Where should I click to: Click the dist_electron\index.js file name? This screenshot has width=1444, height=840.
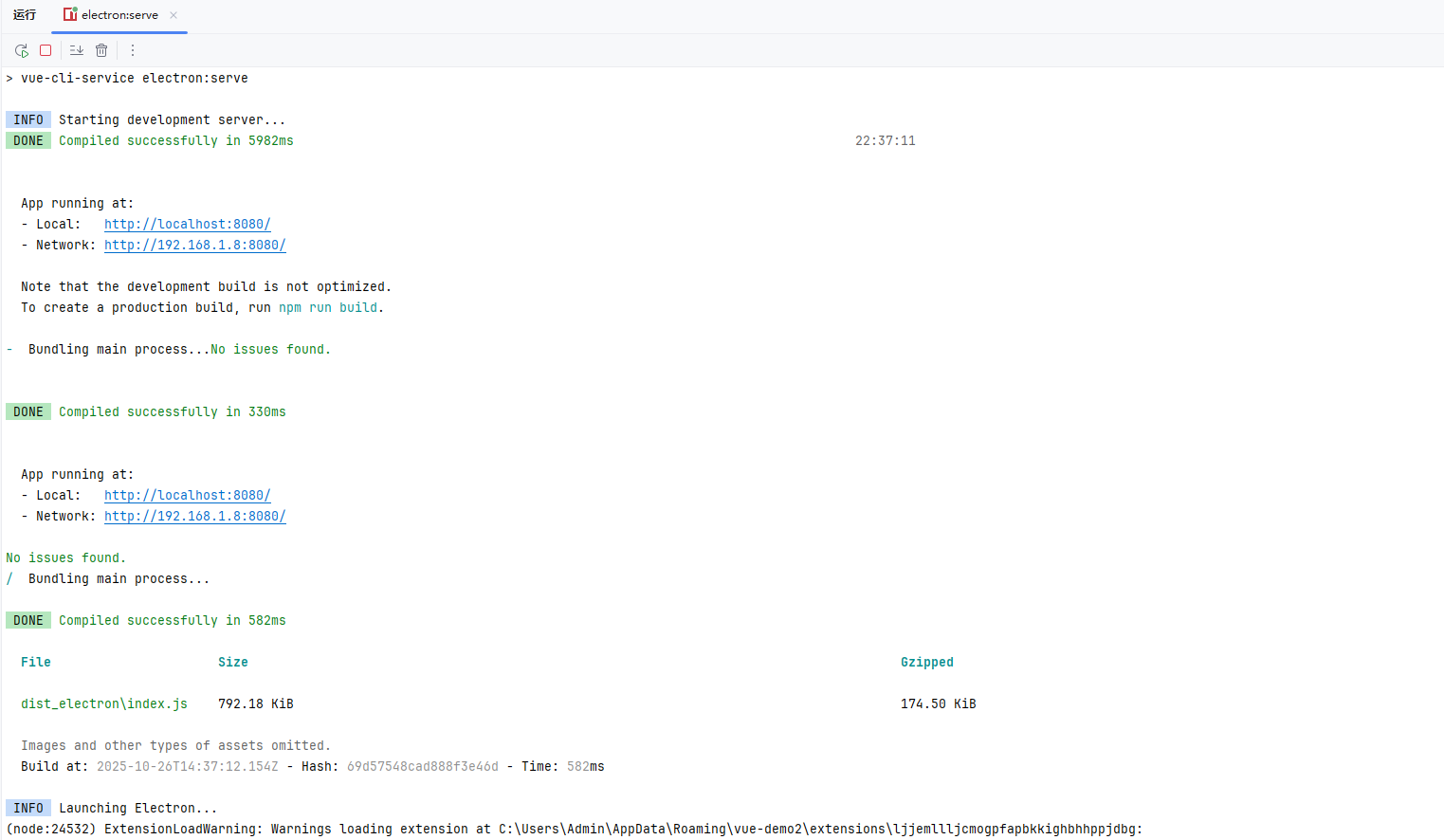click(x=103, y=703)
